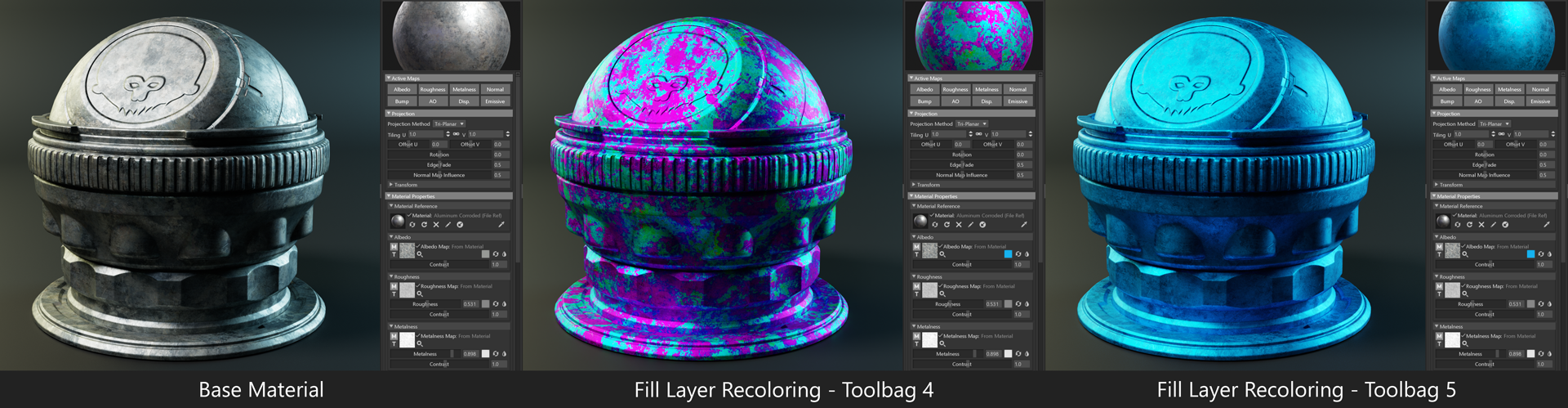
Task: Click the Albedo droplet icon in Base Material panel
Action: (x=504, y=254)
